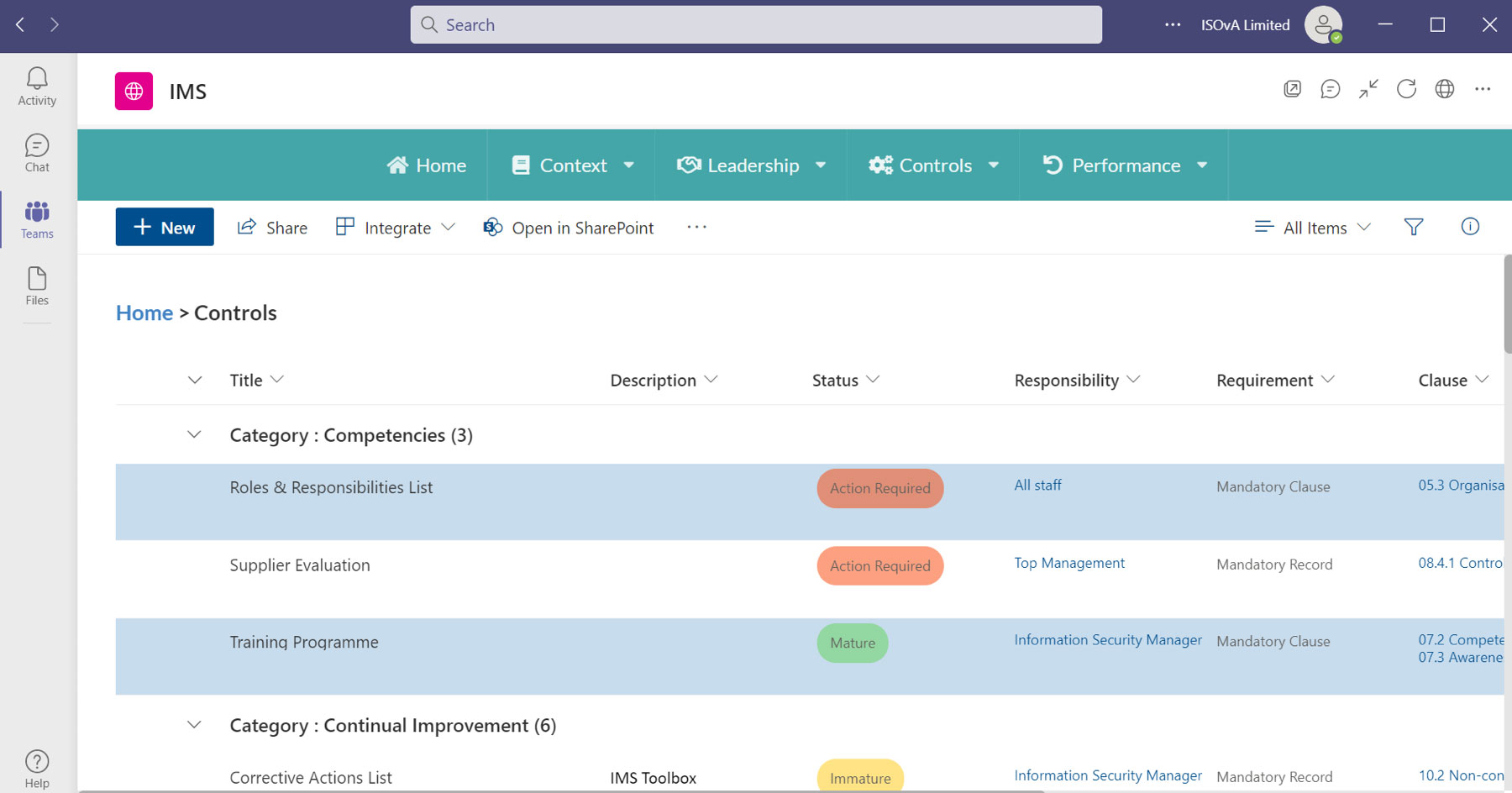Screen dimensions: 1512x793
Task: Collapse the tab using the restore arrows icon
Action: (1368, 89)
